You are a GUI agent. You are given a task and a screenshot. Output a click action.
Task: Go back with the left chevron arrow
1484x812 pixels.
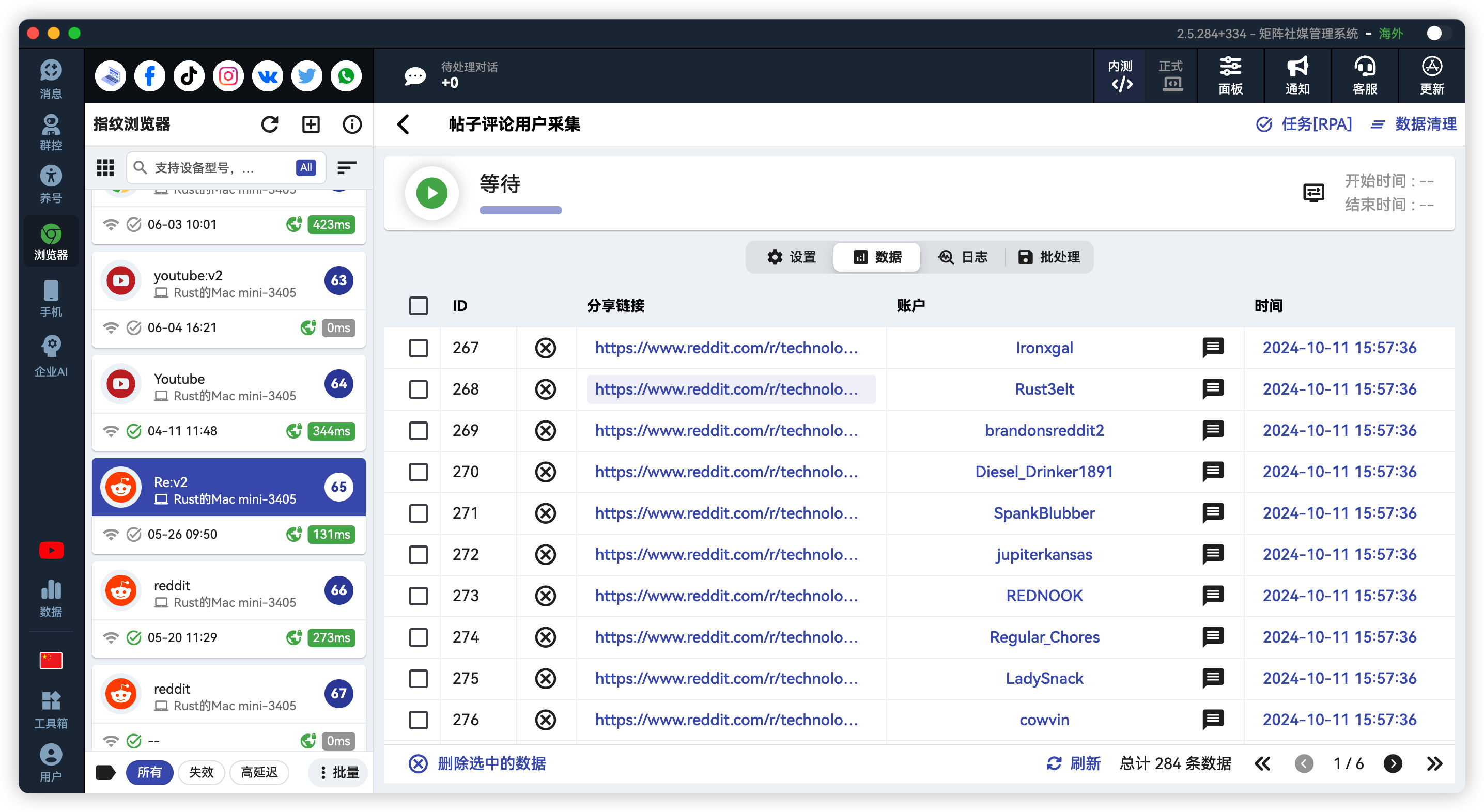[403, 124]
